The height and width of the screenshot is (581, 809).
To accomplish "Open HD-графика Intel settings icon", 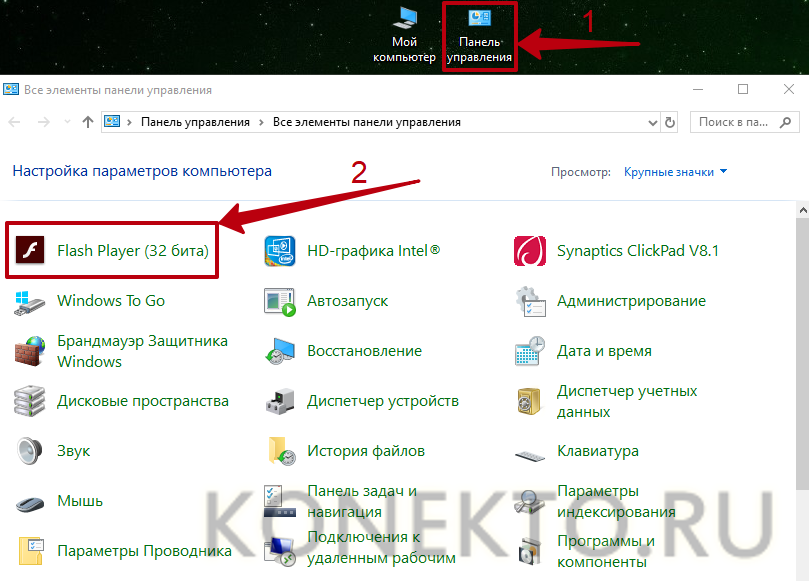I will [278, 250].
